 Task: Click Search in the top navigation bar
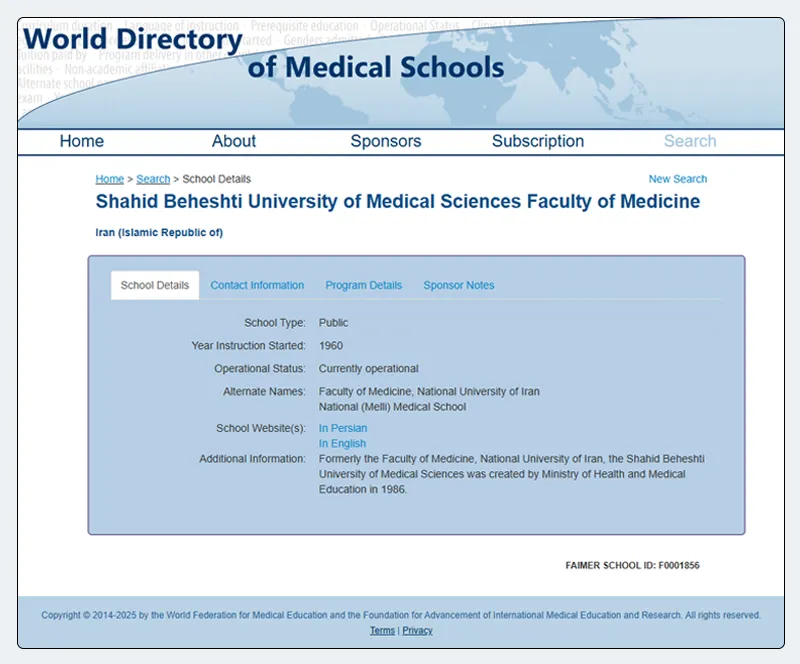point(690,141)
